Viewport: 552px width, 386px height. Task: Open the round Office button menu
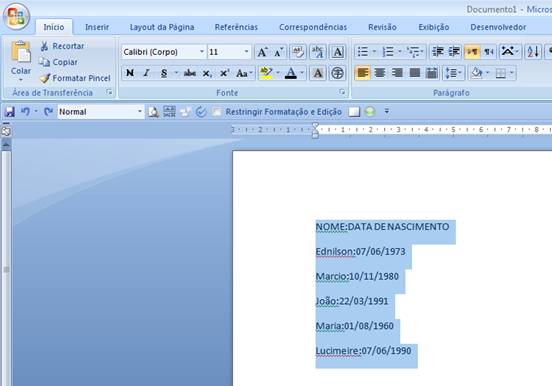pos(16,16)
